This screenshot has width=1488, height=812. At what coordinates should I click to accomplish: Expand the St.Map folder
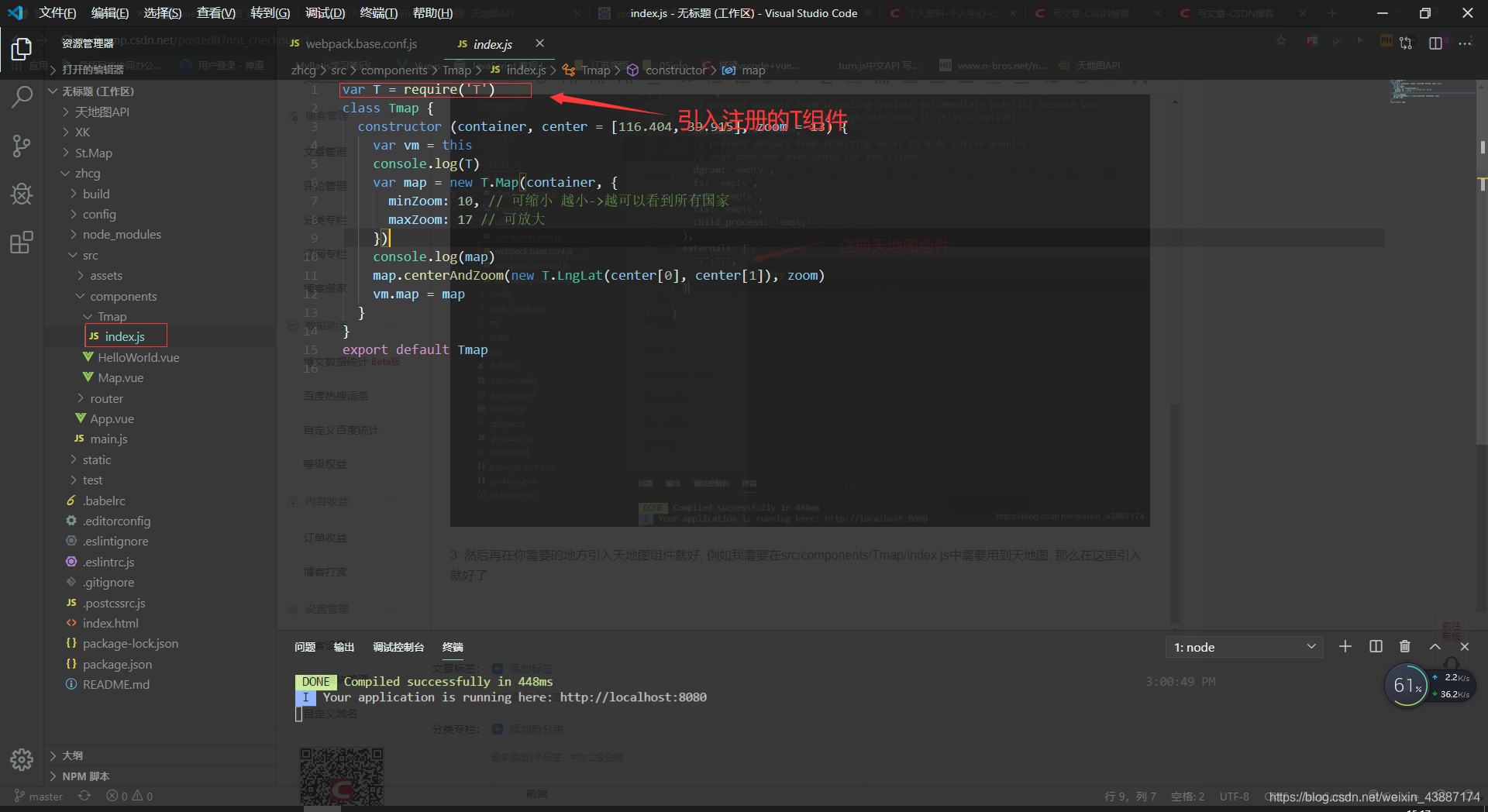[x=93, y=153]
